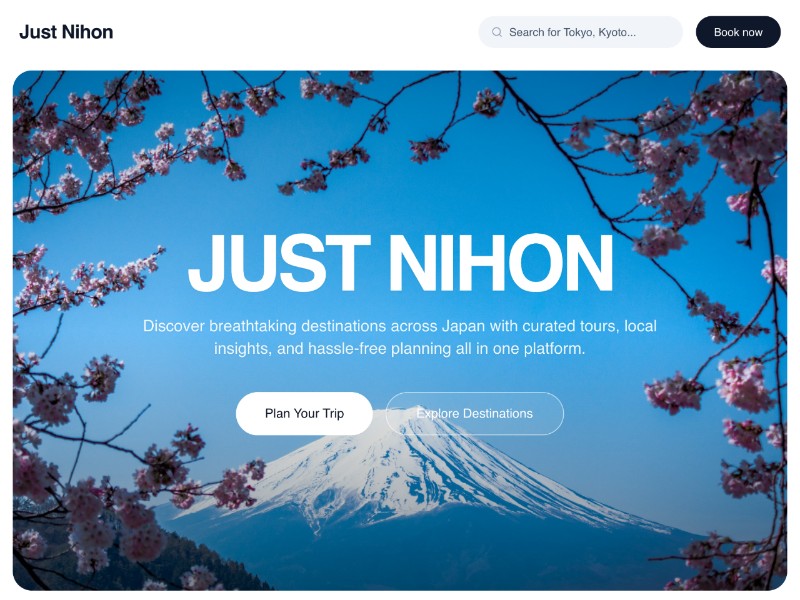Open the Just Nihon header logo link

[x=66, y=32]
